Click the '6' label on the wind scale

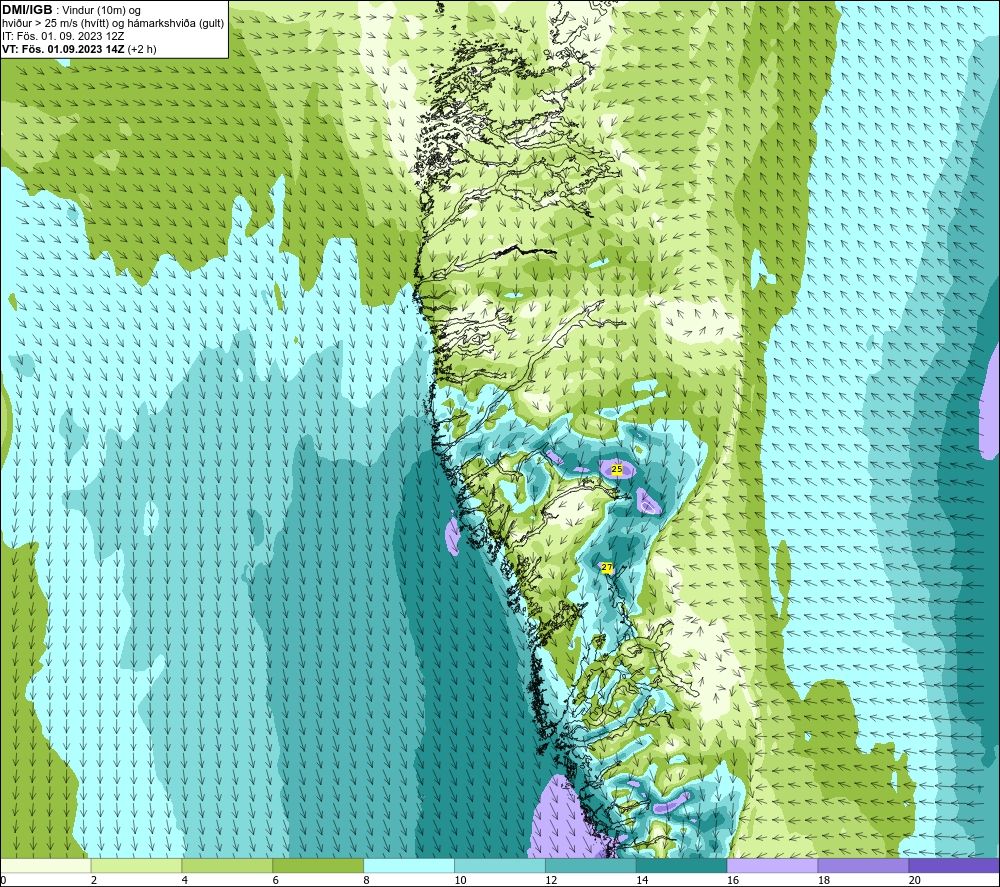[276, 880]
